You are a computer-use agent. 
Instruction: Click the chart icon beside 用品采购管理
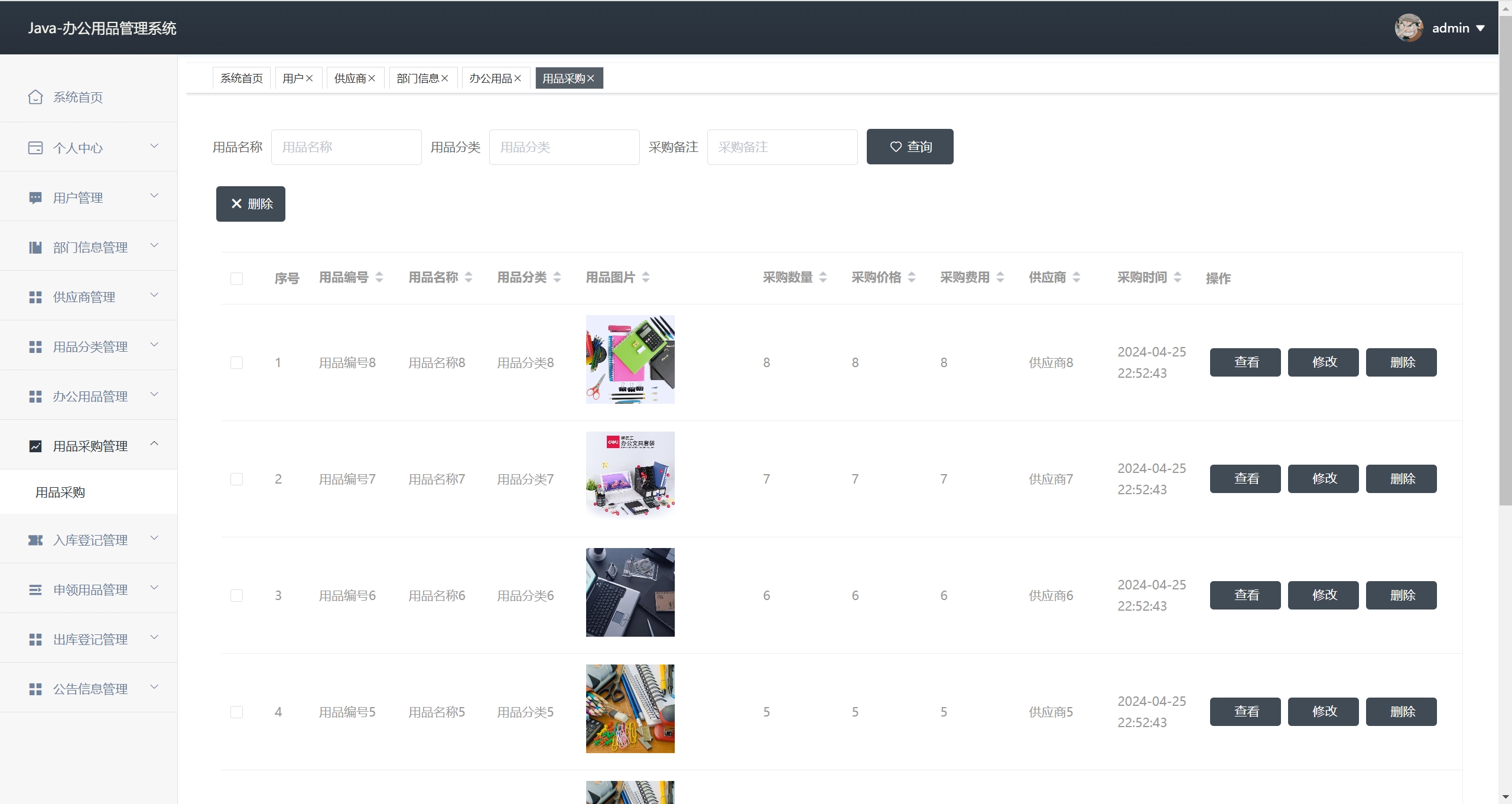pos(35,446)
